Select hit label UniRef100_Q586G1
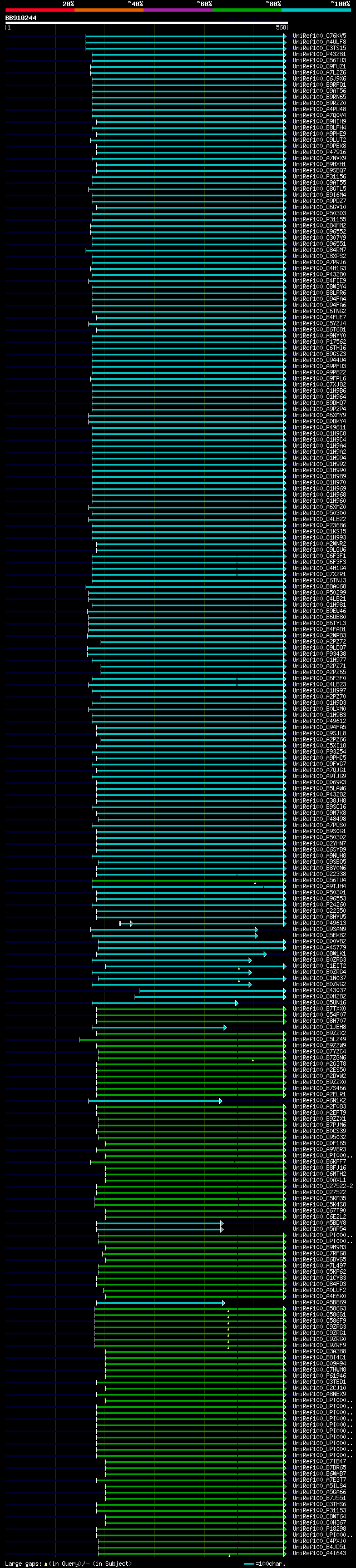The image size is (356, 1568). (319, 1315)
